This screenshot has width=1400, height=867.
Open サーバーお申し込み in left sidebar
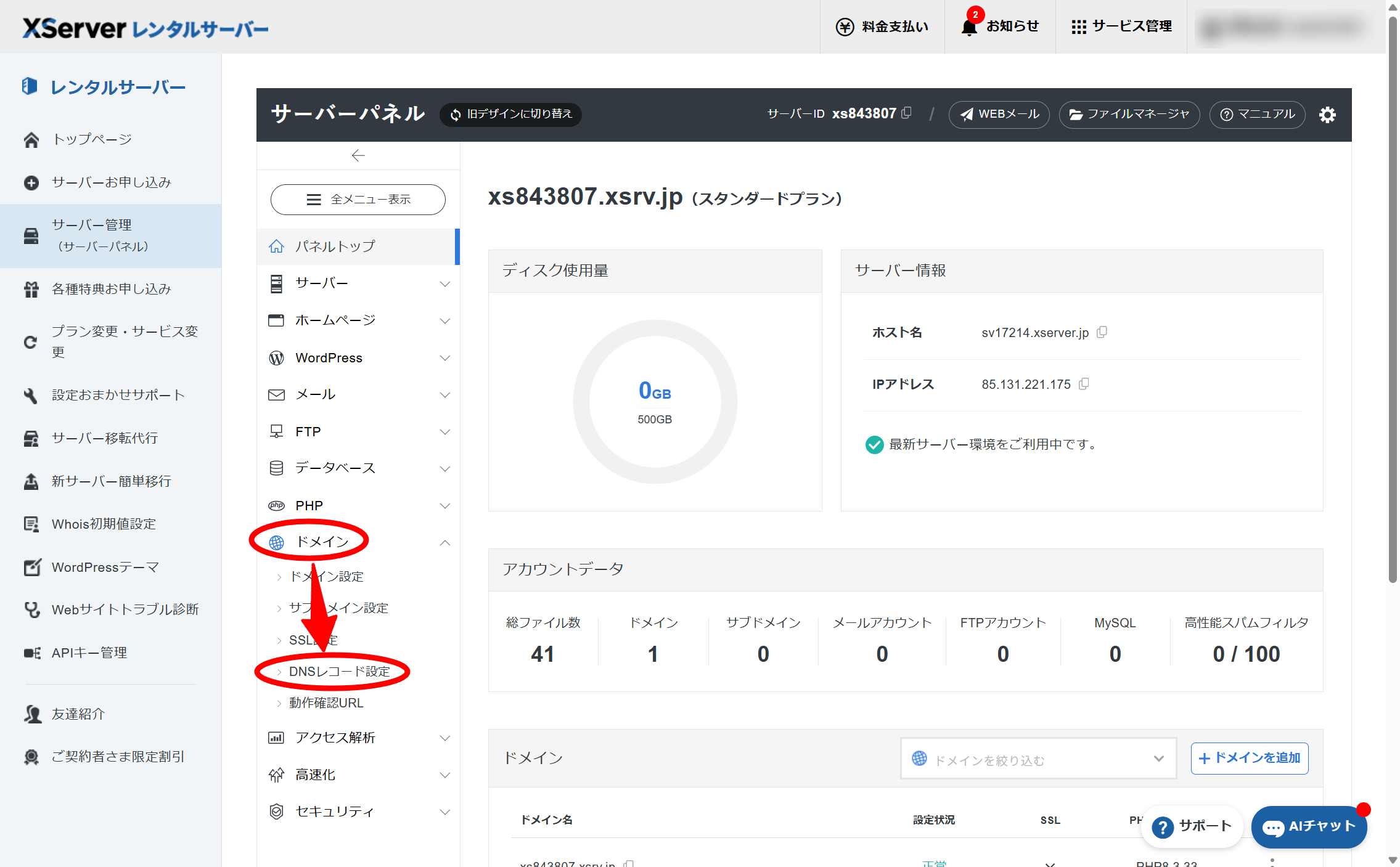pyautogui.click(x=111, y=182)
